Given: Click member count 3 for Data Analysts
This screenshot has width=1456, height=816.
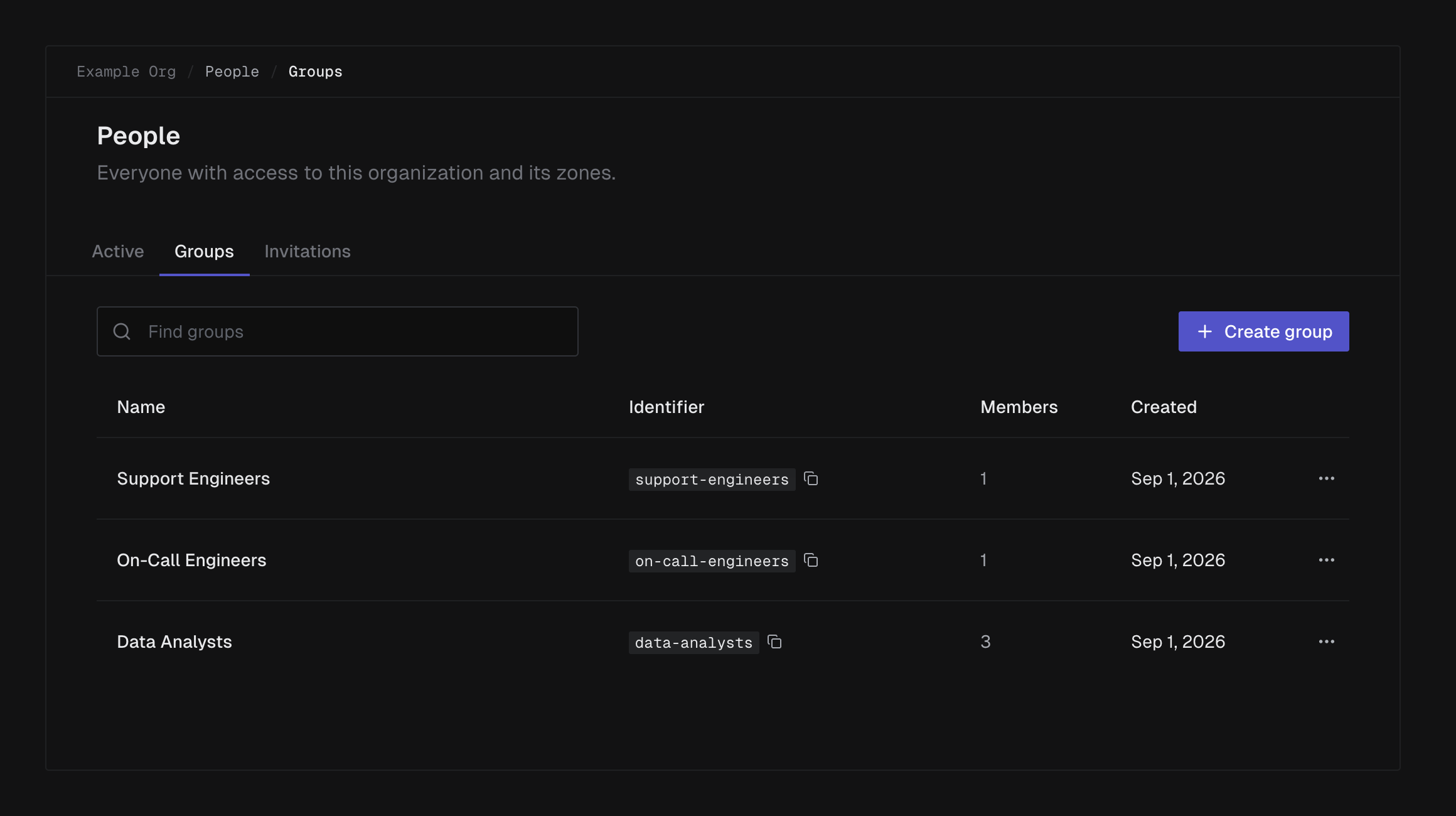Looking at the screenshot, I should point(985,642).
